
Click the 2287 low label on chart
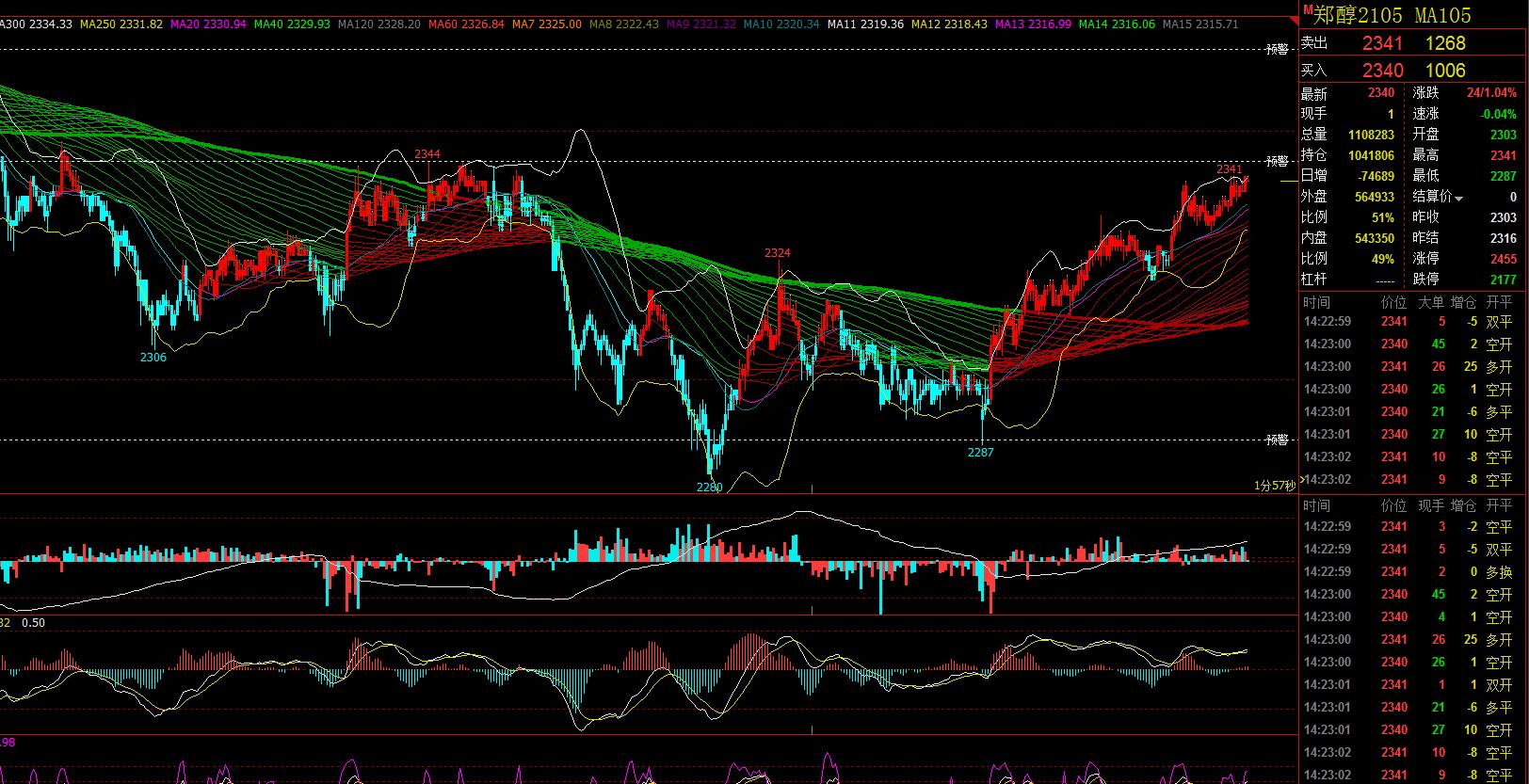coord(981,452)
